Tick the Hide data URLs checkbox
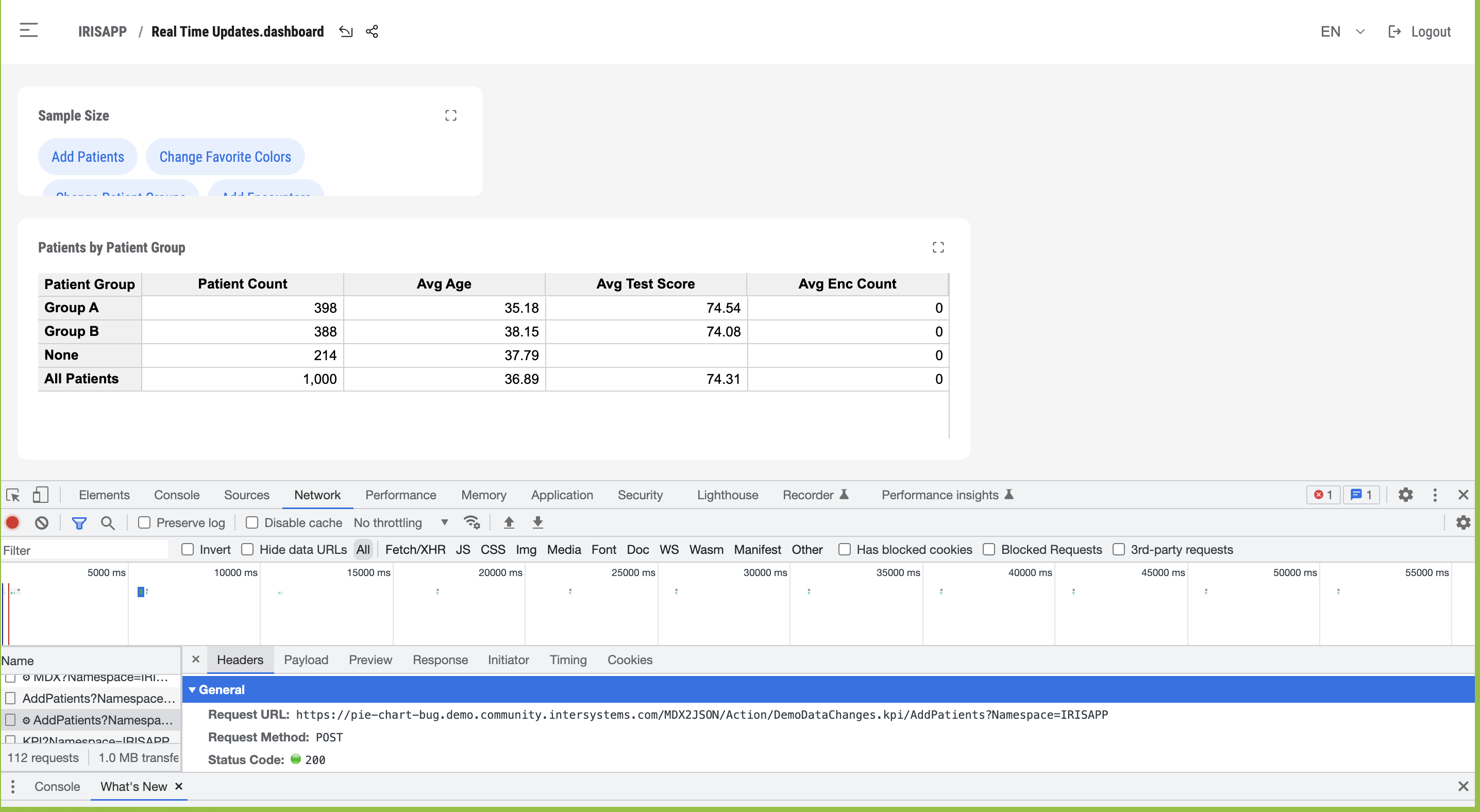This screenshot has height=812, width=1480. pos(247,550)
